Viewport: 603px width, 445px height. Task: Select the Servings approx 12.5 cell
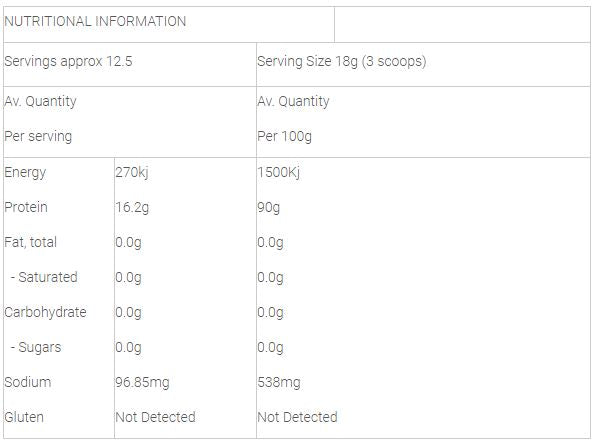(69, 61)
